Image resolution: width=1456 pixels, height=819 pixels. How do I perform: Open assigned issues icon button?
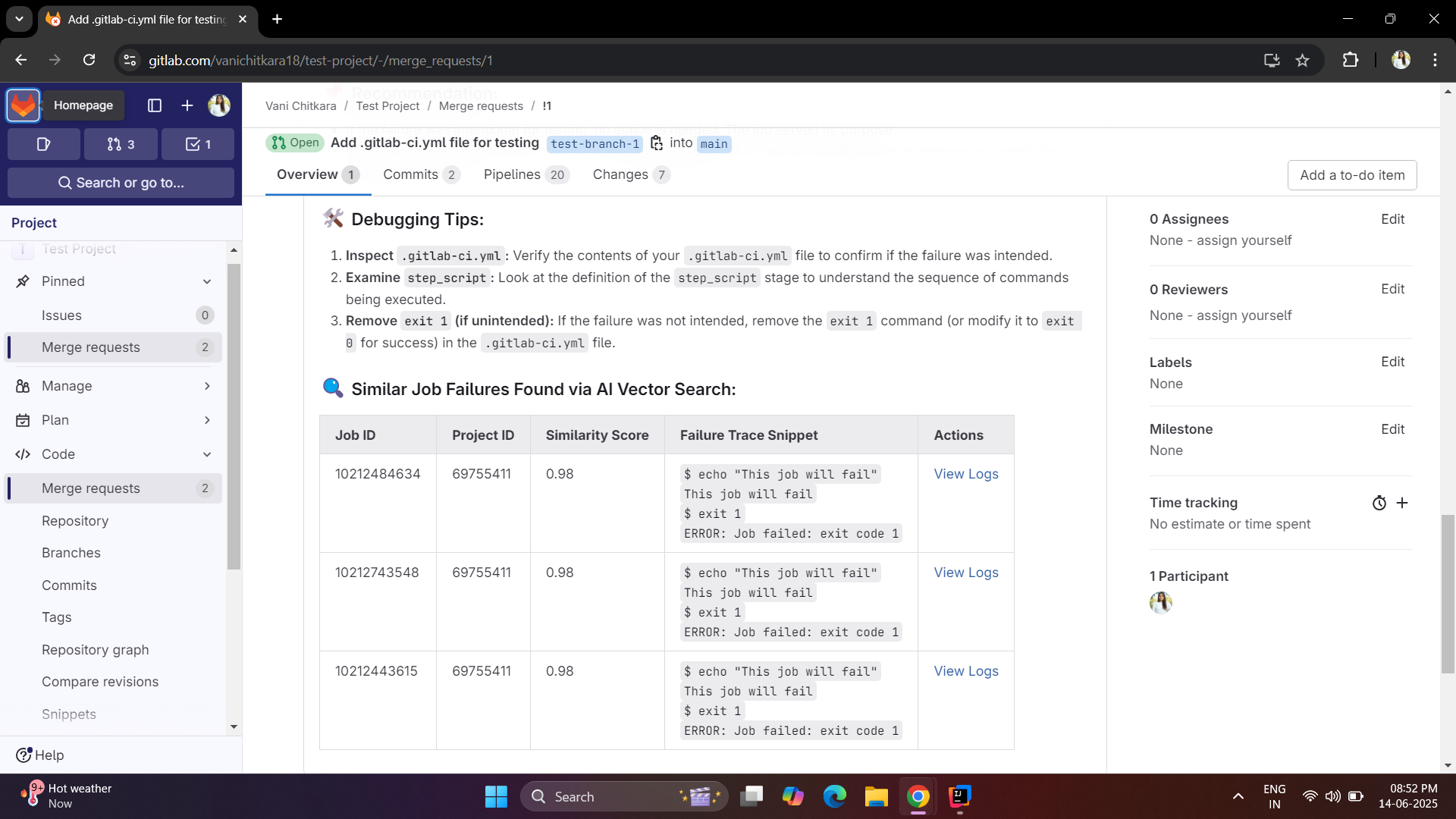43,144
